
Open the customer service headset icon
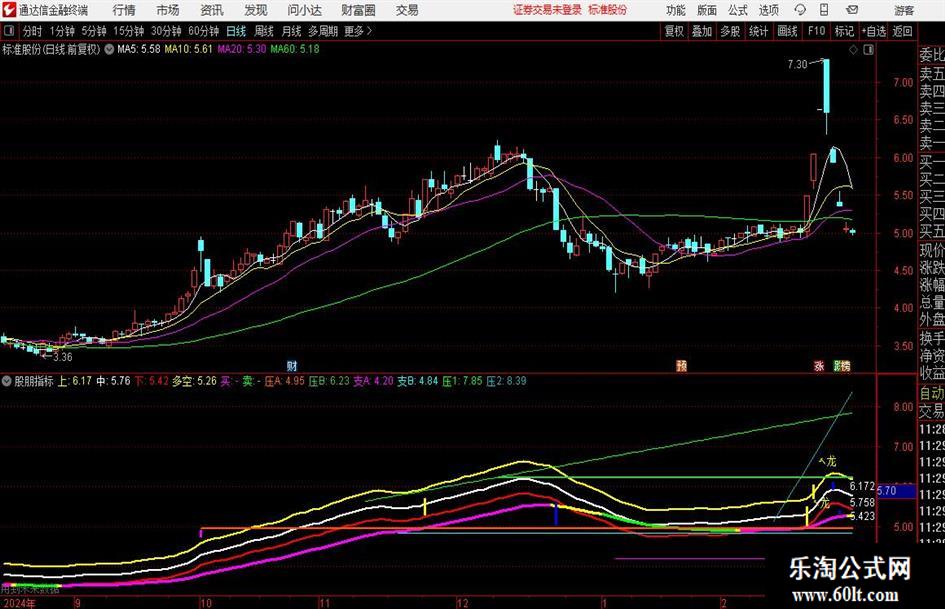pos(800,10)
